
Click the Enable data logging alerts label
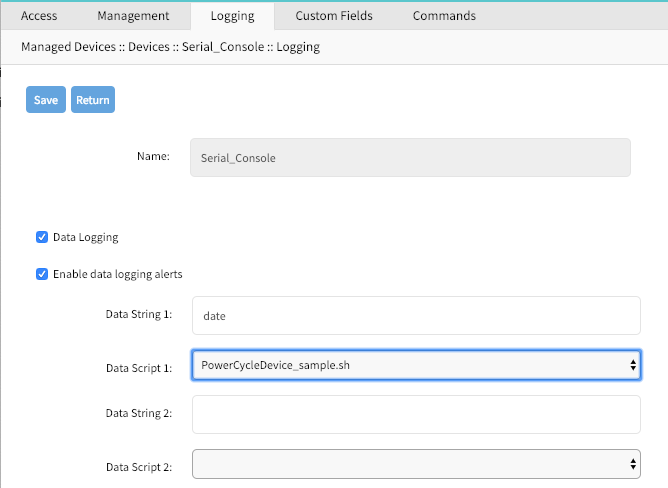118,274
